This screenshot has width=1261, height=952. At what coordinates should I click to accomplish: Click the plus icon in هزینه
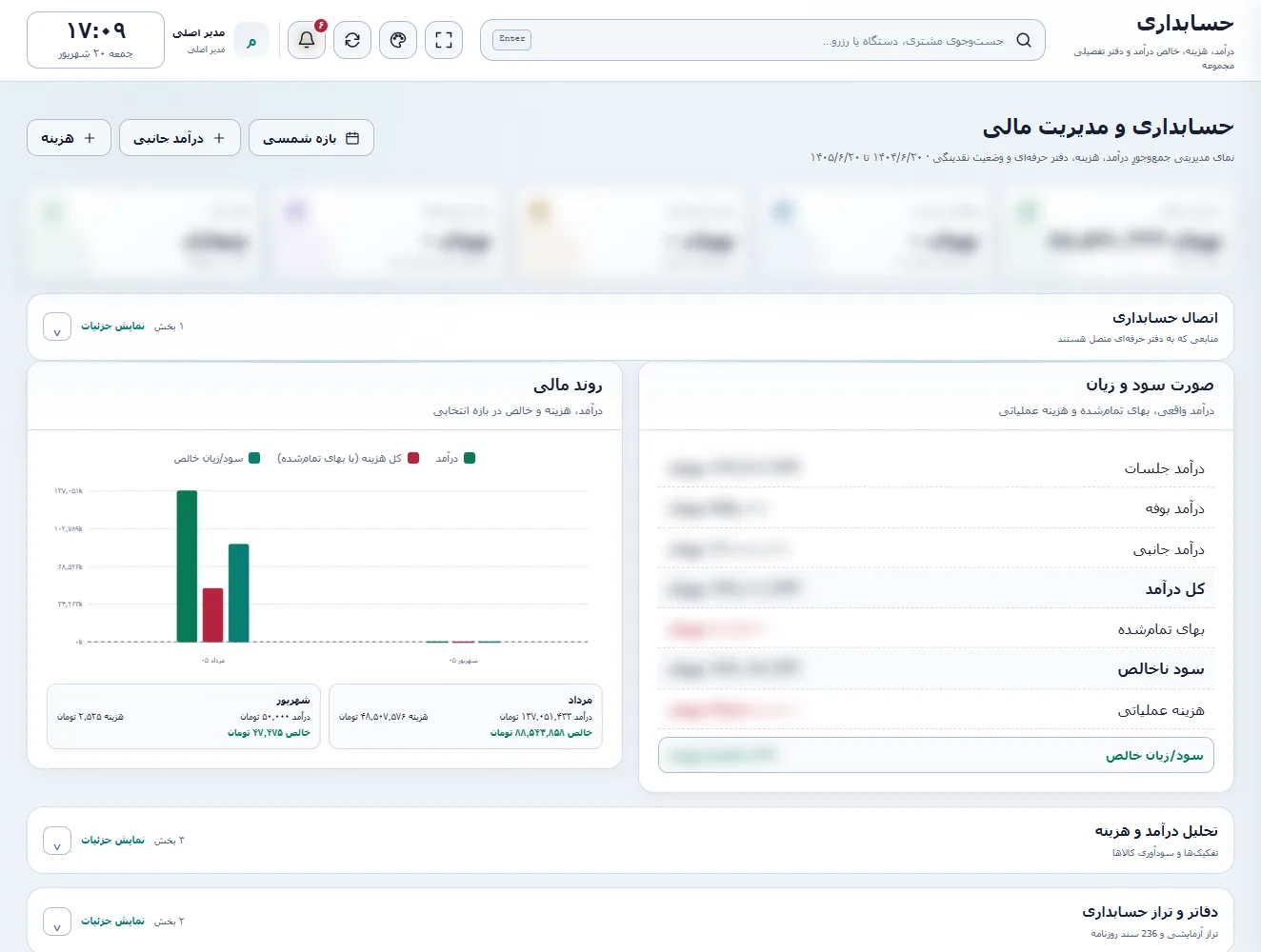[x=90, y=138]
